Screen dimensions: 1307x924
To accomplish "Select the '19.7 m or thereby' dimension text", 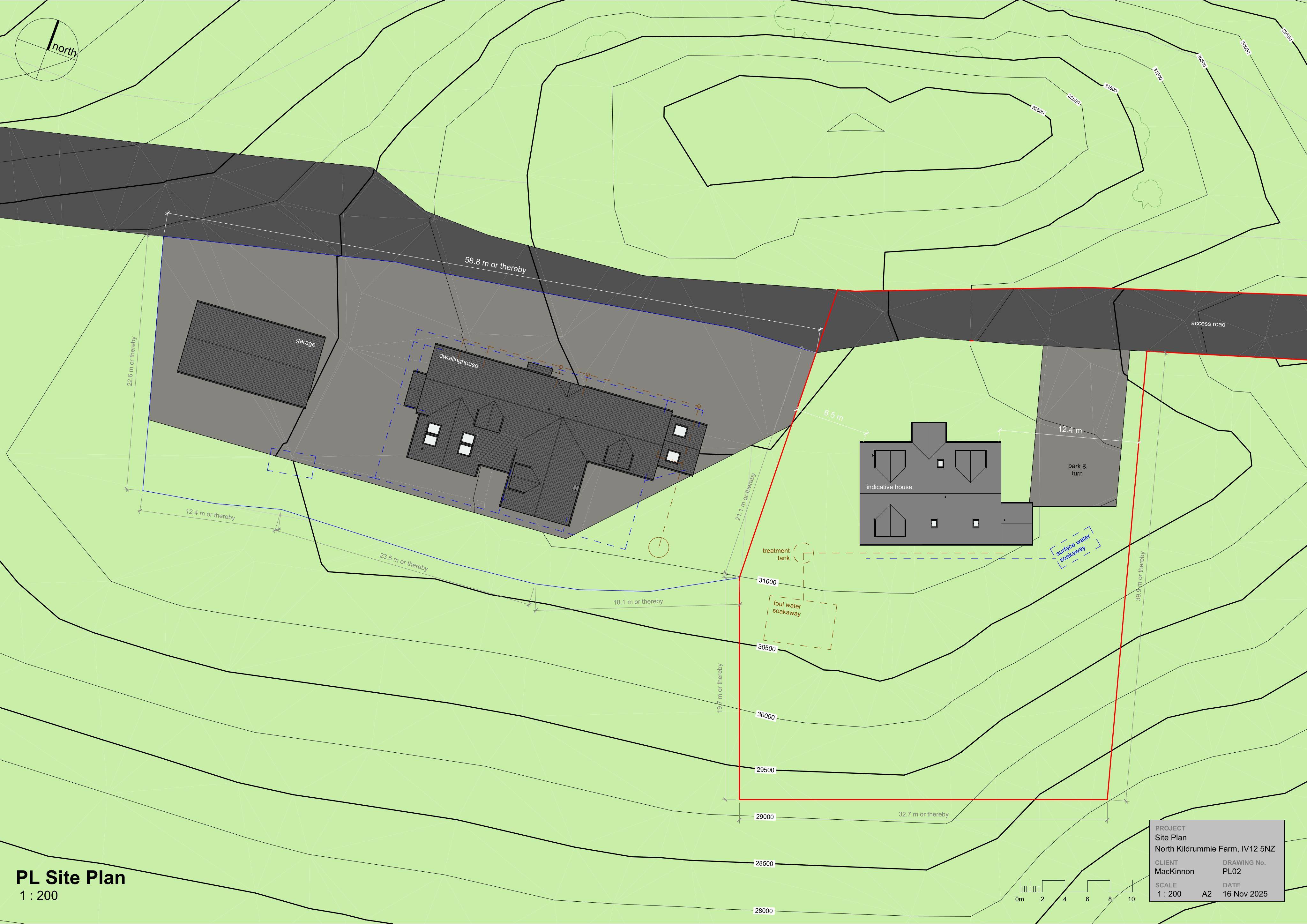I will [x=720, y=688].
